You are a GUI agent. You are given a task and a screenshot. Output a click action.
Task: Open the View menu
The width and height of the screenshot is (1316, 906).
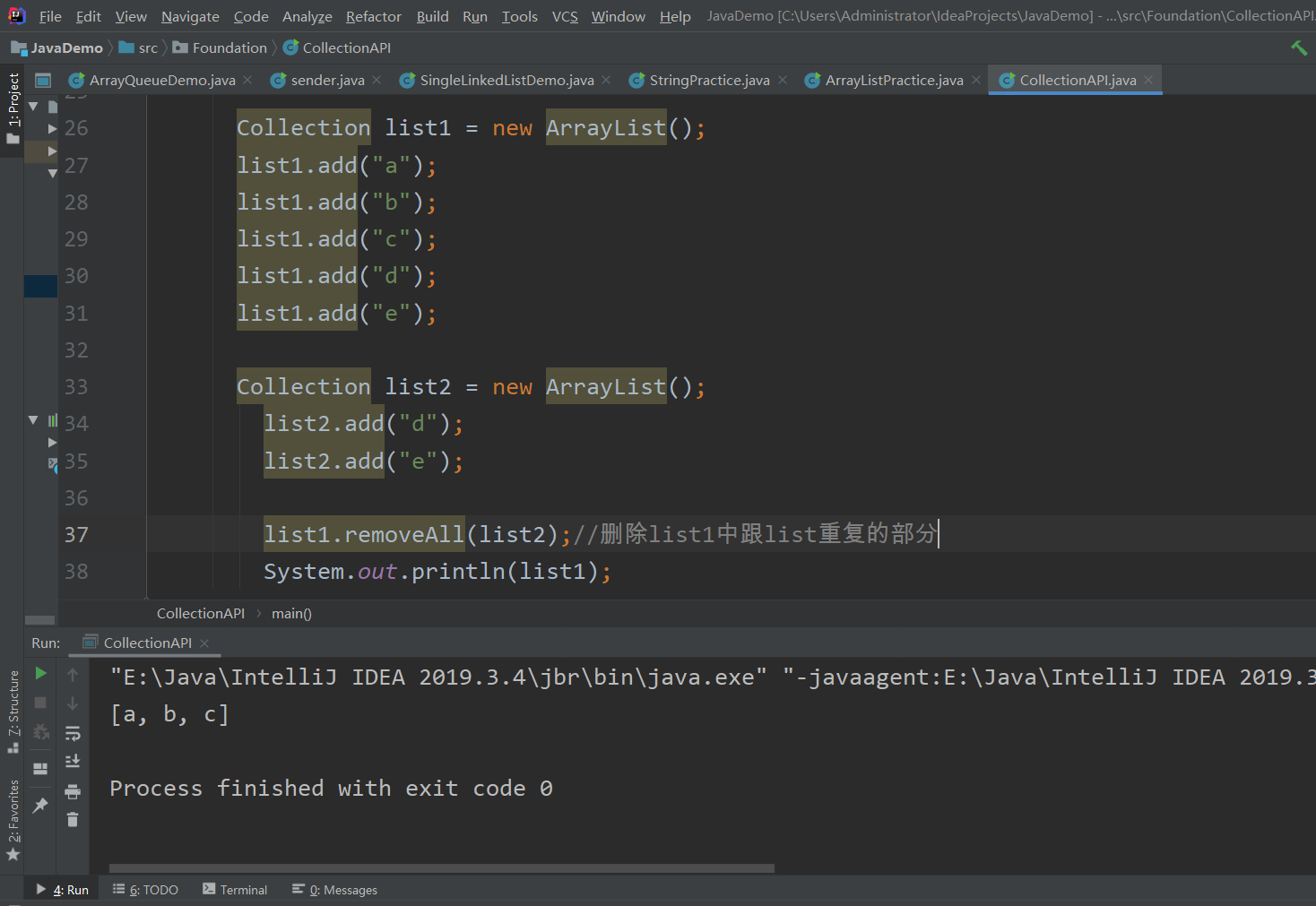click(131, 16)
